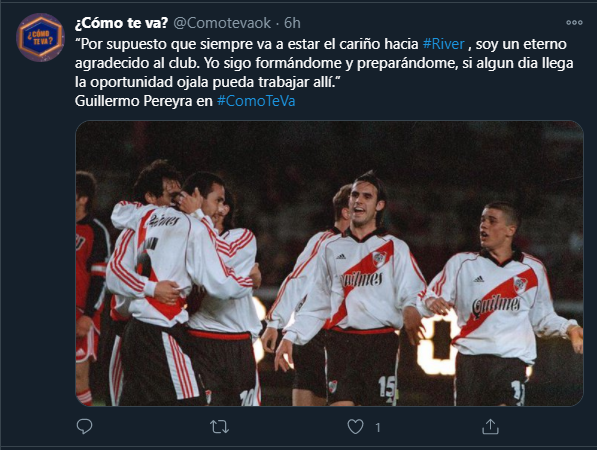Click the ¿Cómo te va? display name
597x450 pixels.
coord(121,23)
